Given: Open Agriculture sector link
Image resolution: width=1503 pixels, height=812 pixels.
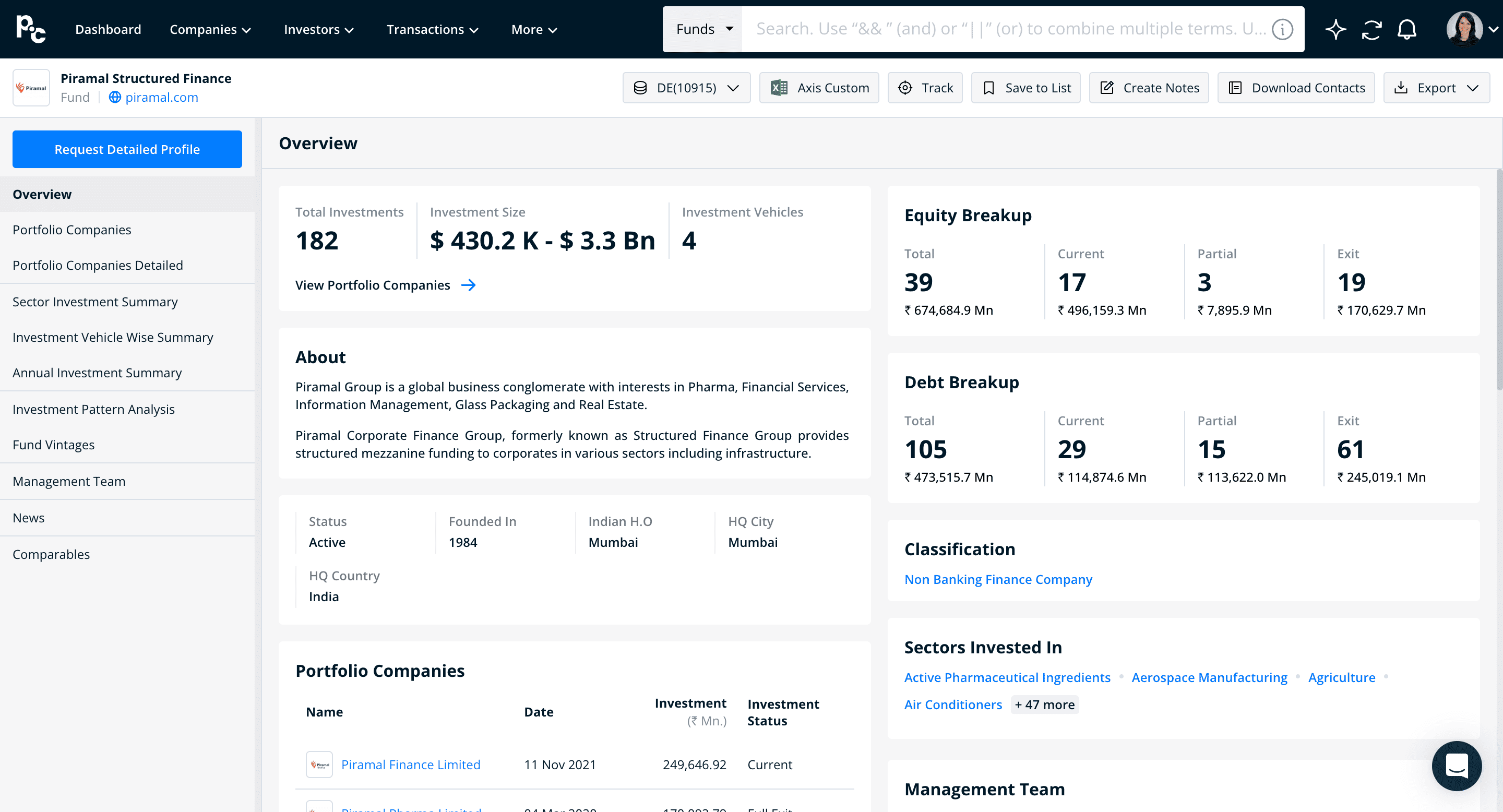Looking at the screenshot, I should [1341, 677].
